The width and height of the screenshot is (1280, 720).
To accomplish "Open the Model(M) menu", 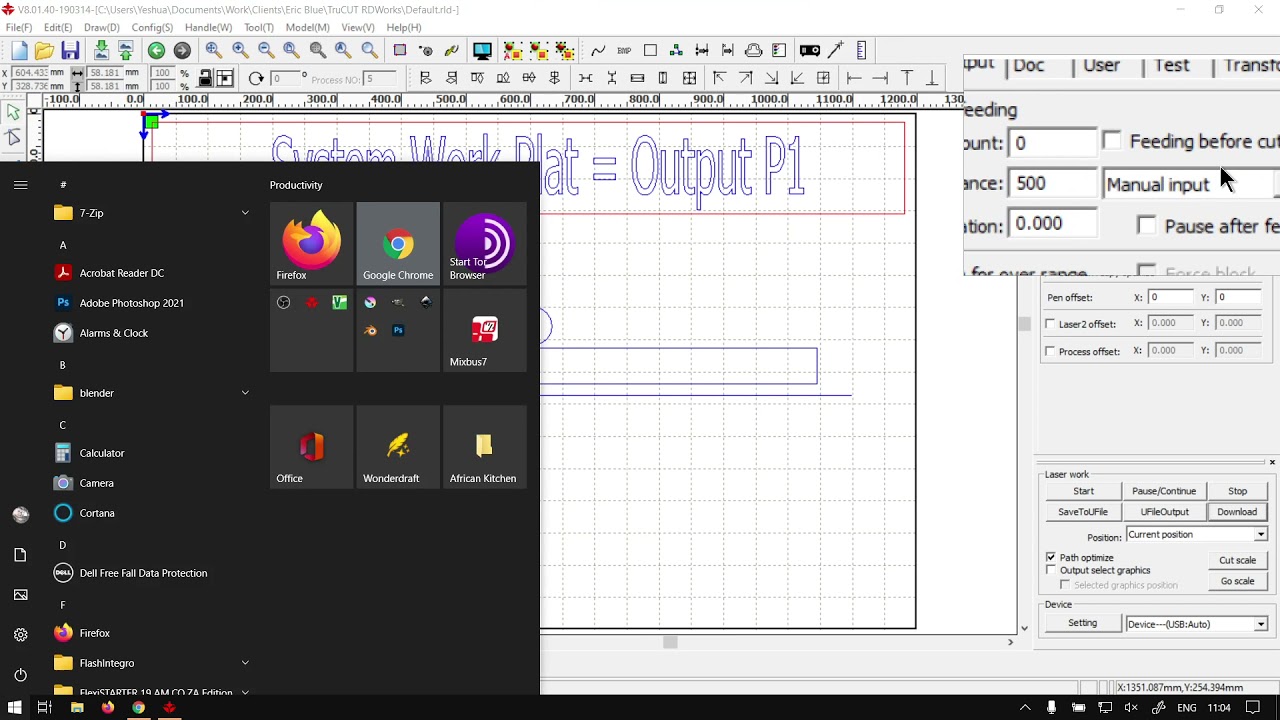I will tap(308, 27).
